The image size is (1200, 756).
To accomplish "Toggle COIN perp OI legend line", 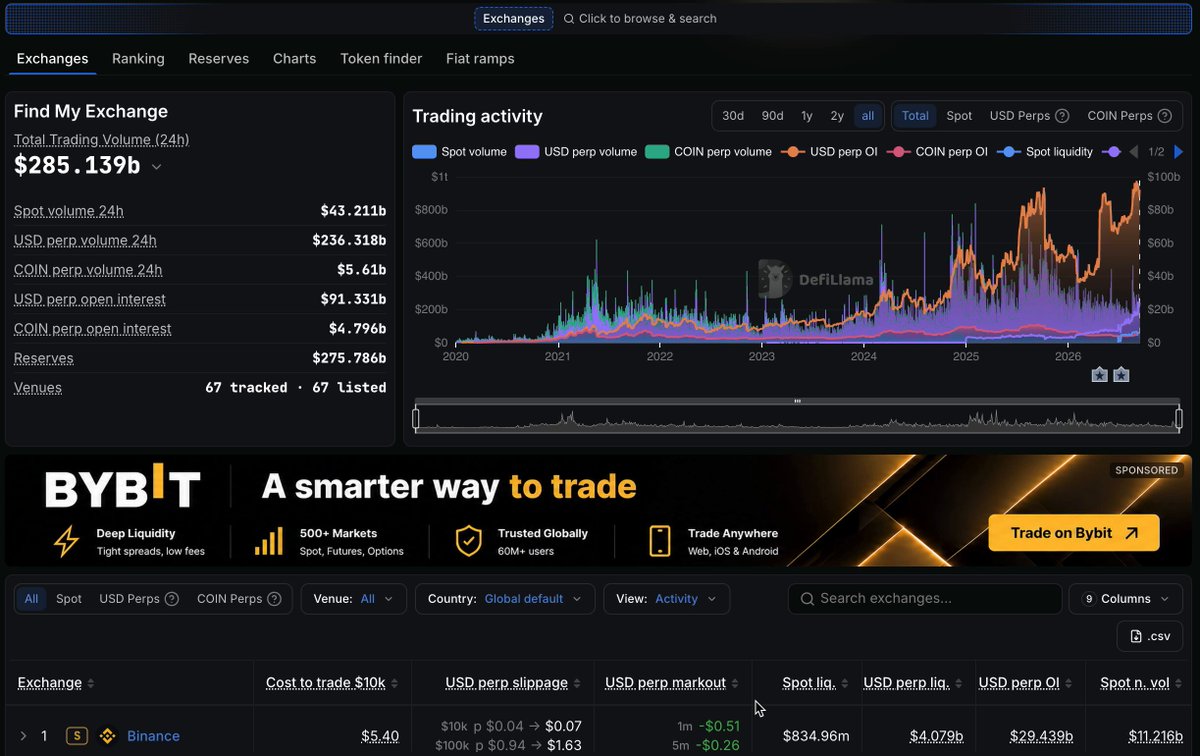I will tap(937, 152).
